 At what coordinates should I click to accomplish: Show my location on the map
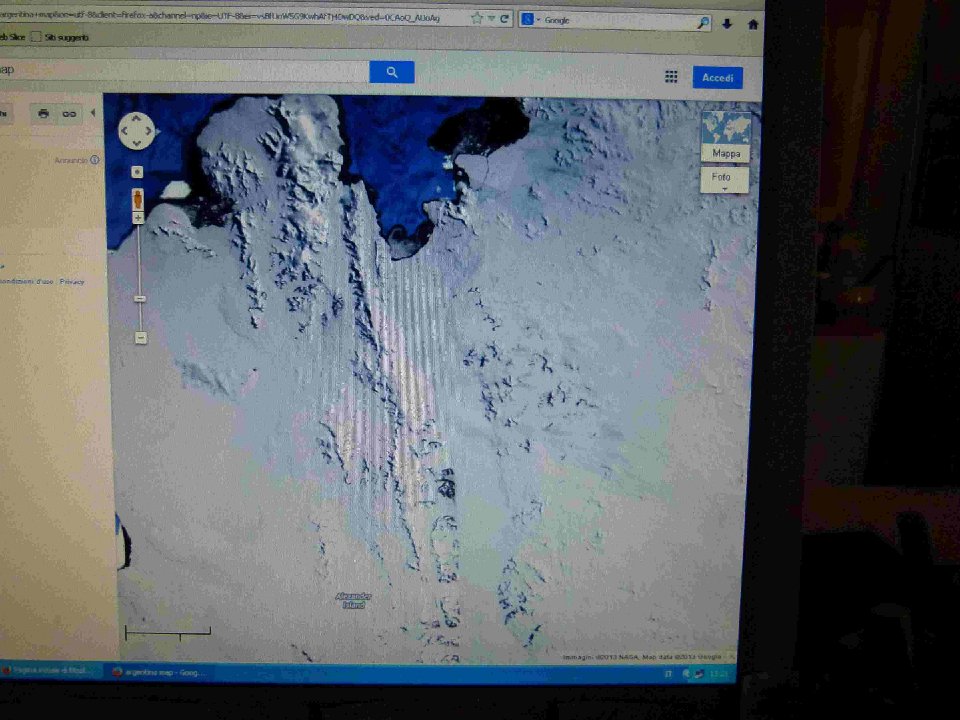point(137,172)
